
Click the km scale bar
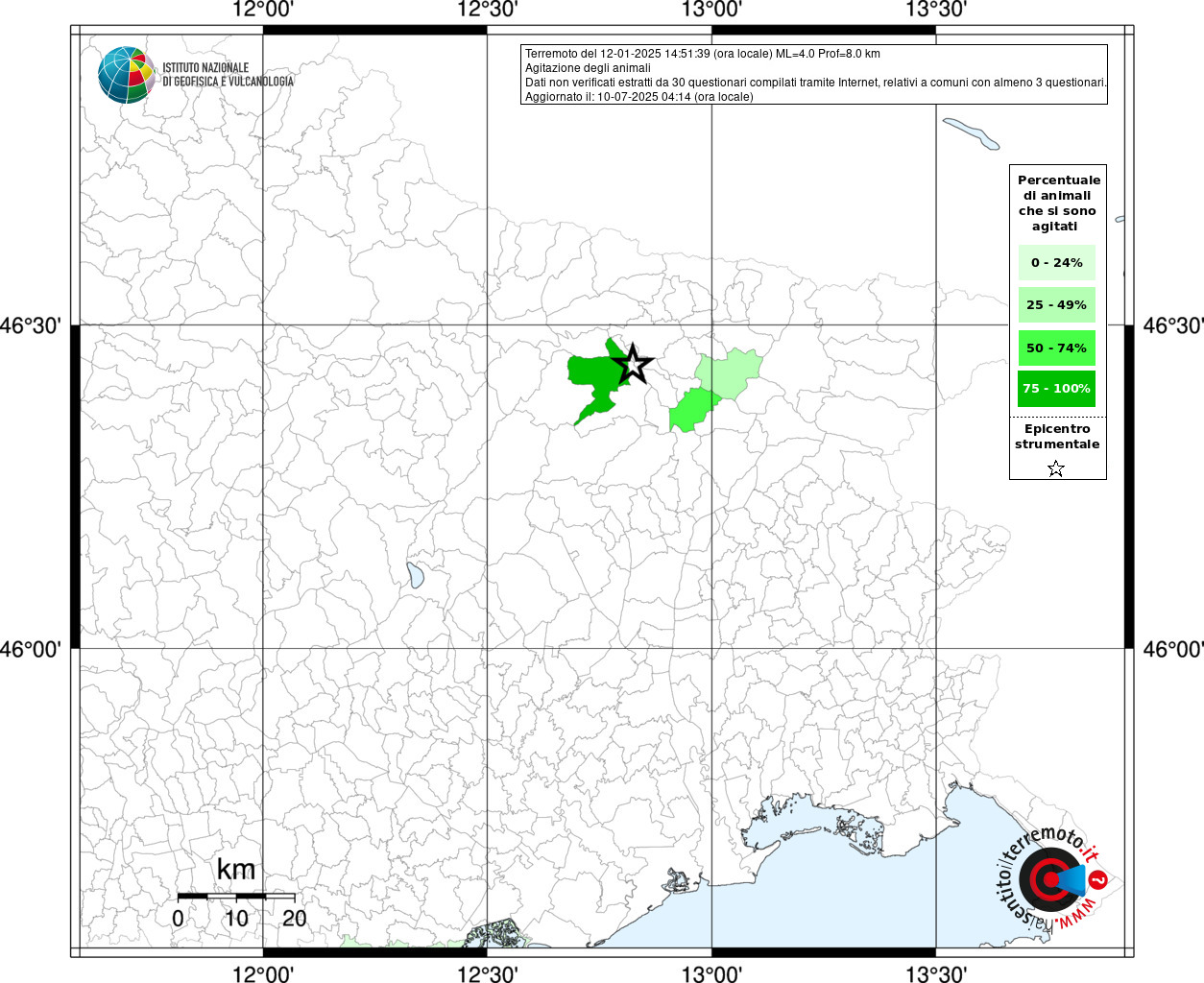point(236,896)
